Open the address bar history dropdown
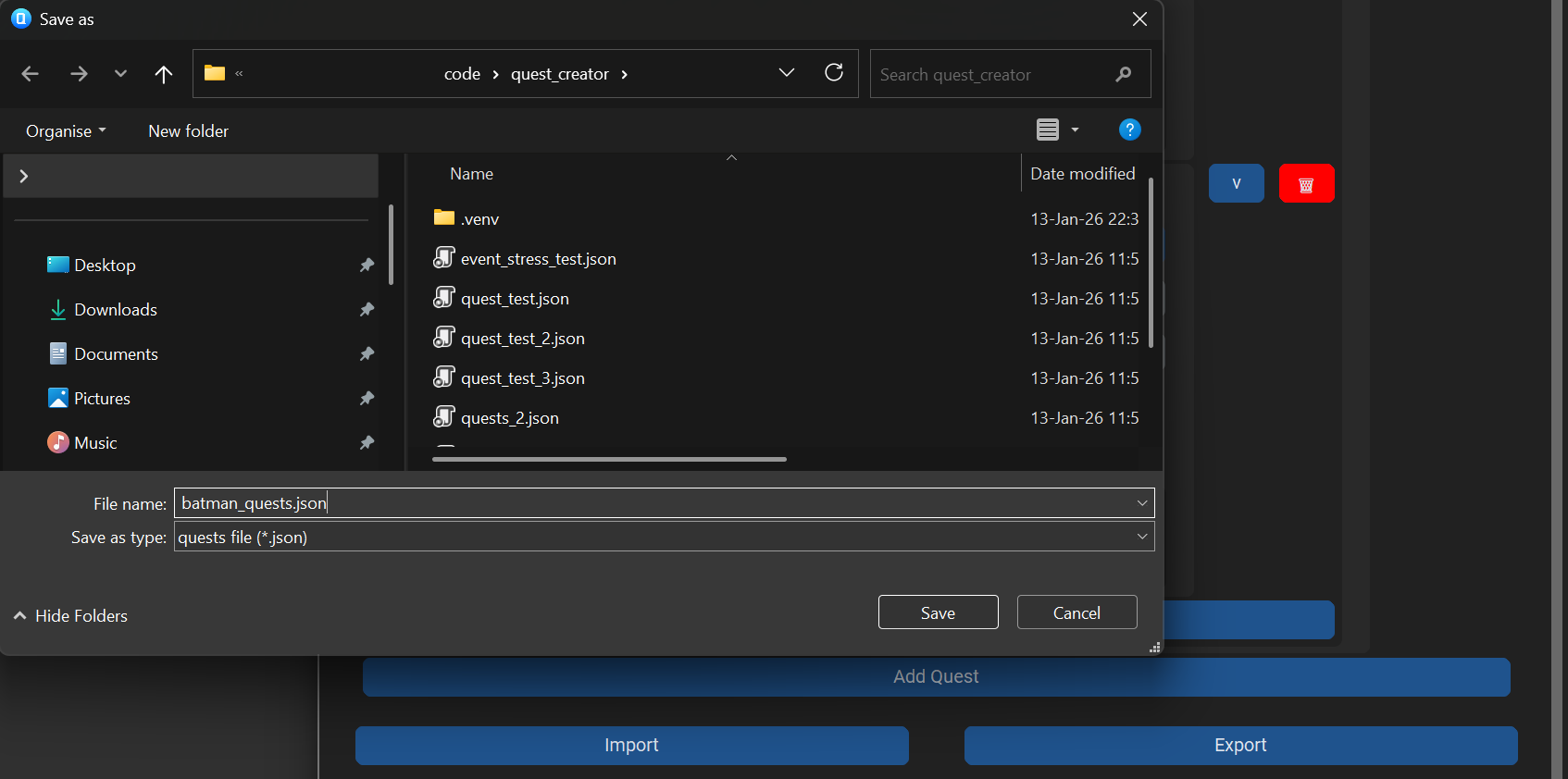This screenshot has width=1568, height=779. (787, 73)
